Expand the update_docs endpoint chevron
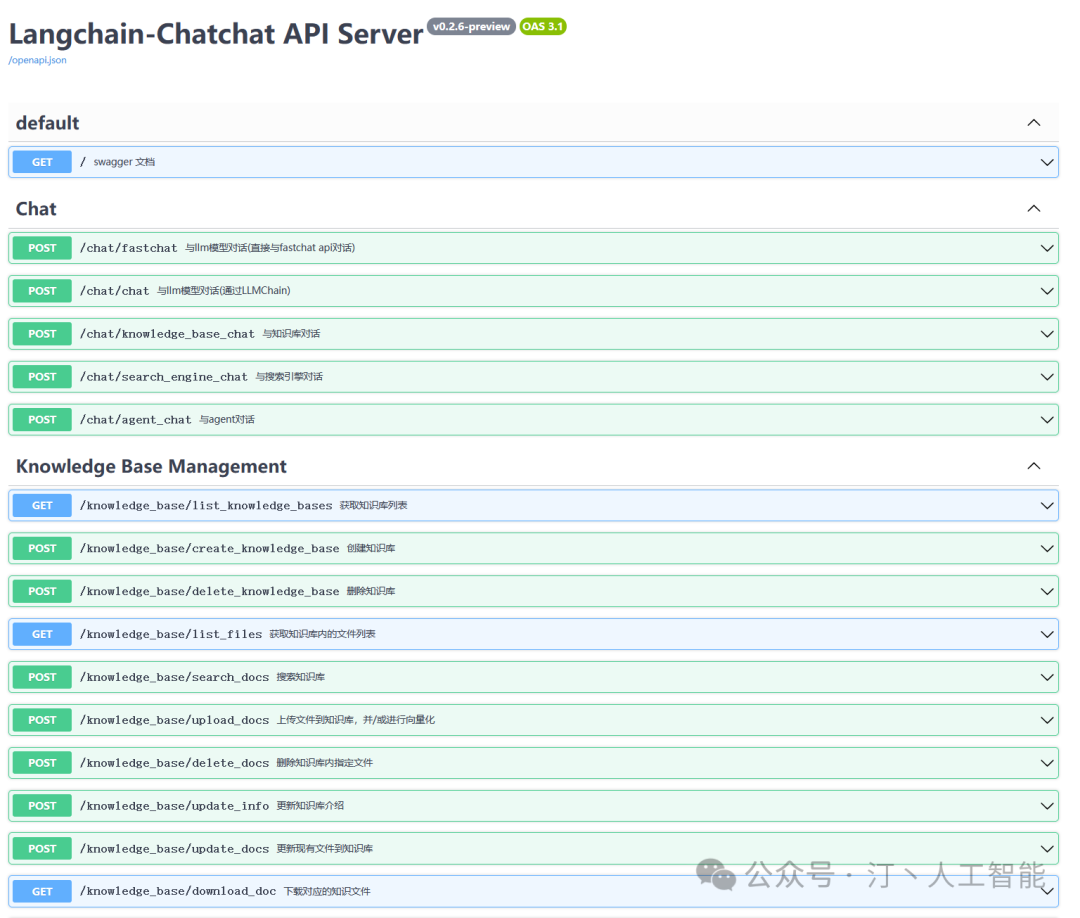 [x=1046, y=849]
